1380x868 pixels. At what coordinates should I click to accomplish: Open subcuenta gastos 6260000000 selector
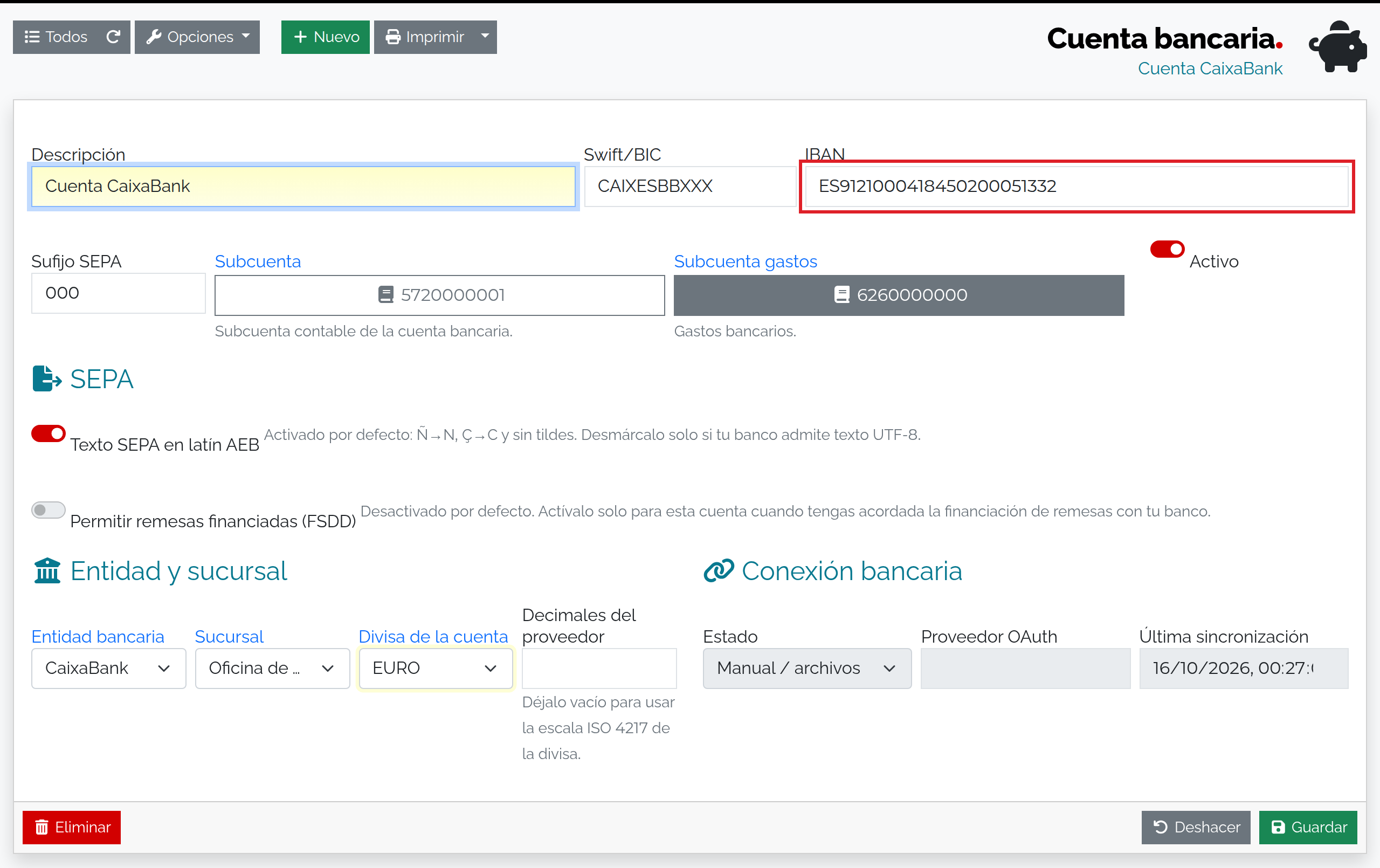pyautogui.click(x=899, y=295)
